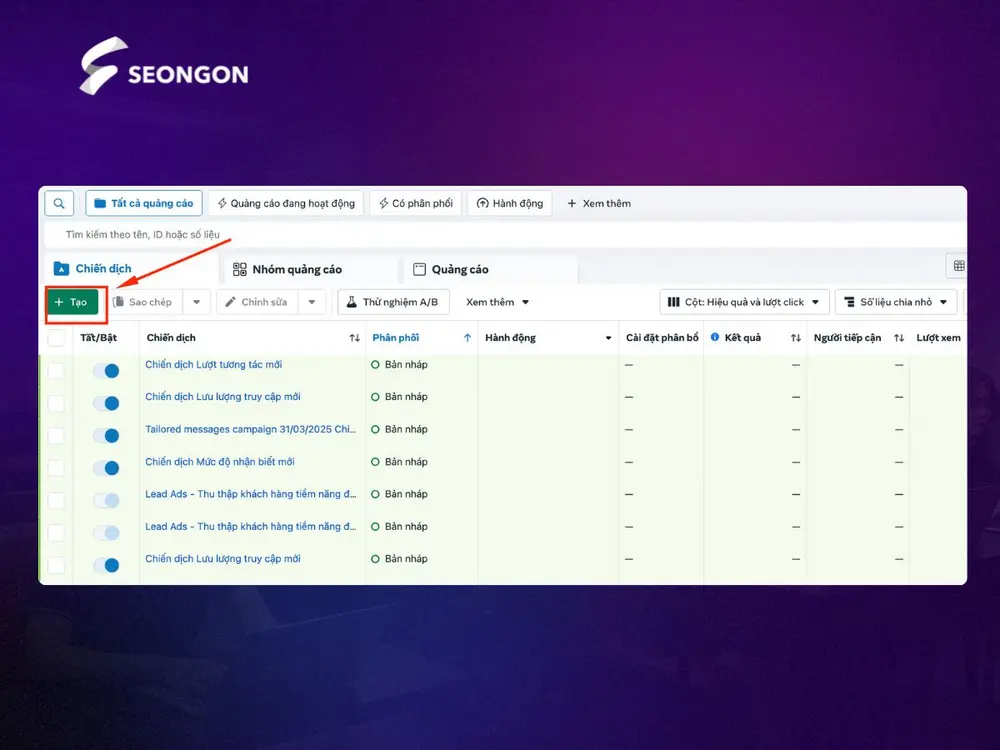Open the Chỉnh sửa dropdown arrow
The width and height of the screenshot is (1000, 750).
click(312, 302)
